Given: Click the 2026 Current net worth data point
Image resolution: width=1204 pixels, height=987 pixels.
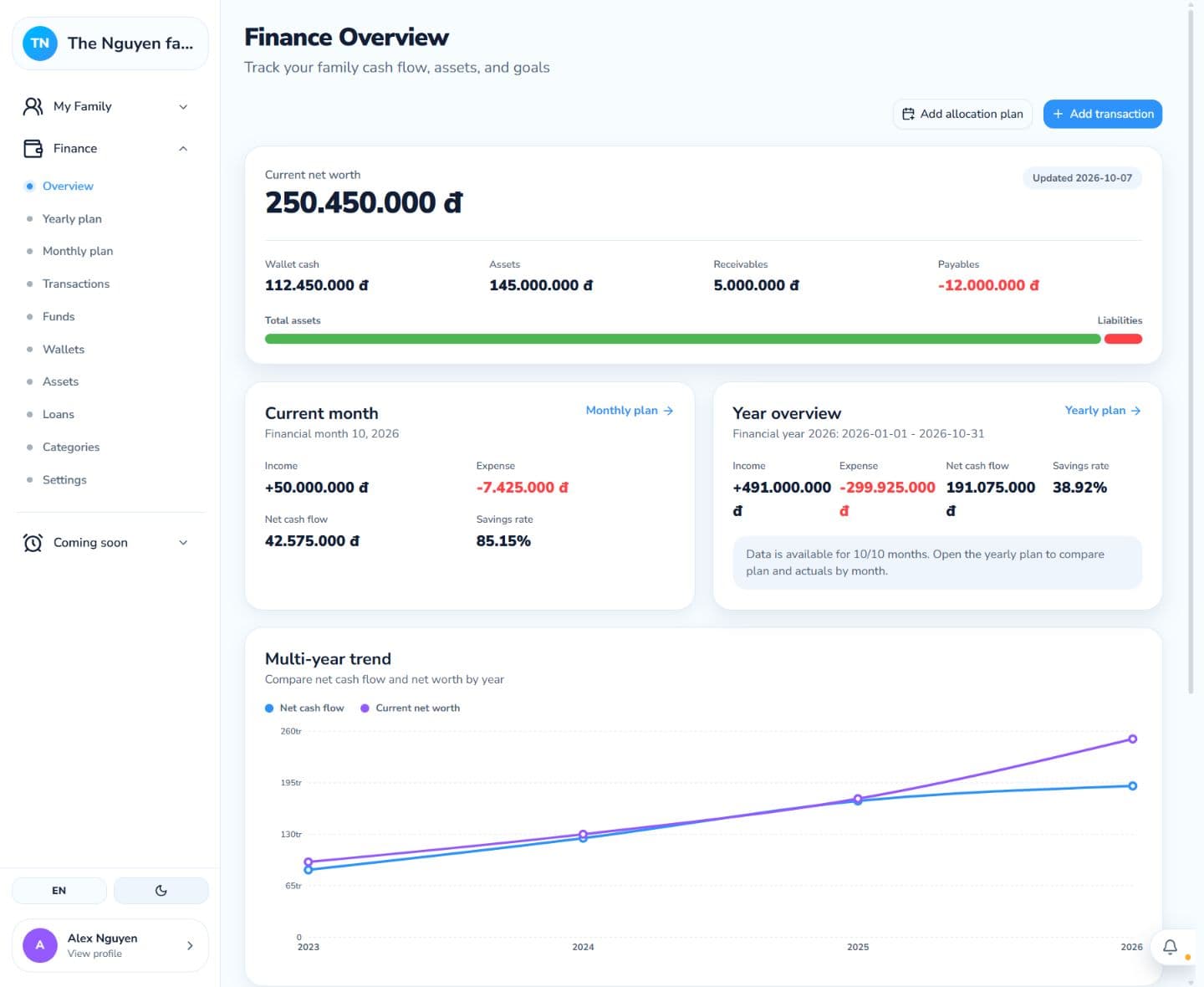Looking at the screenshot, I should [1133, 739].
